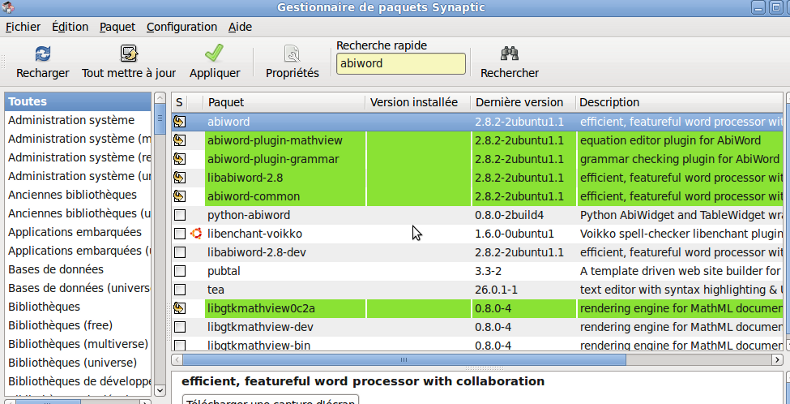Image resolution: width=790 pixels, height=404 pixels.
Task: Click the Recherche rapide search field
Action: (401, 64)
